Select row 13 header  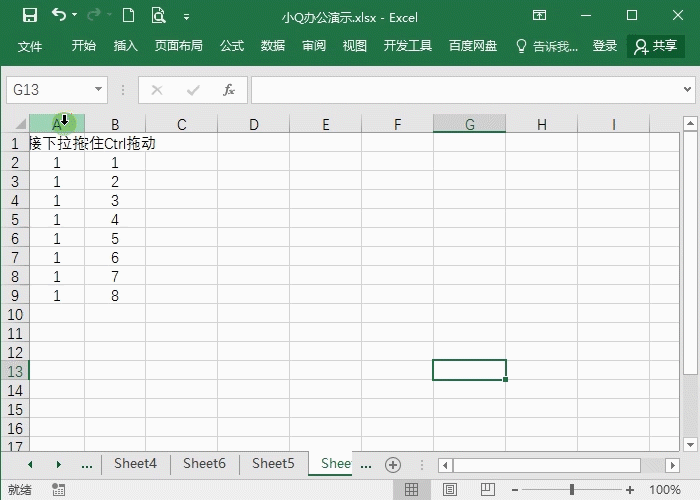pyautogui.click(x=15, y=371)
